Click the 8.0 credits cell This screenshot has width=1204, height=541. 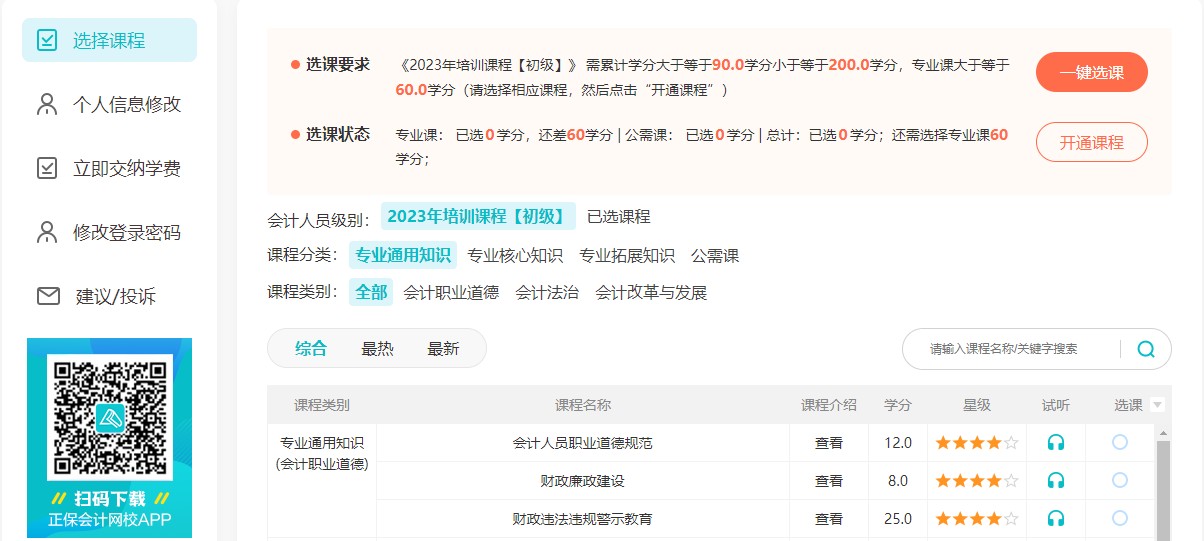pos(898,480)
